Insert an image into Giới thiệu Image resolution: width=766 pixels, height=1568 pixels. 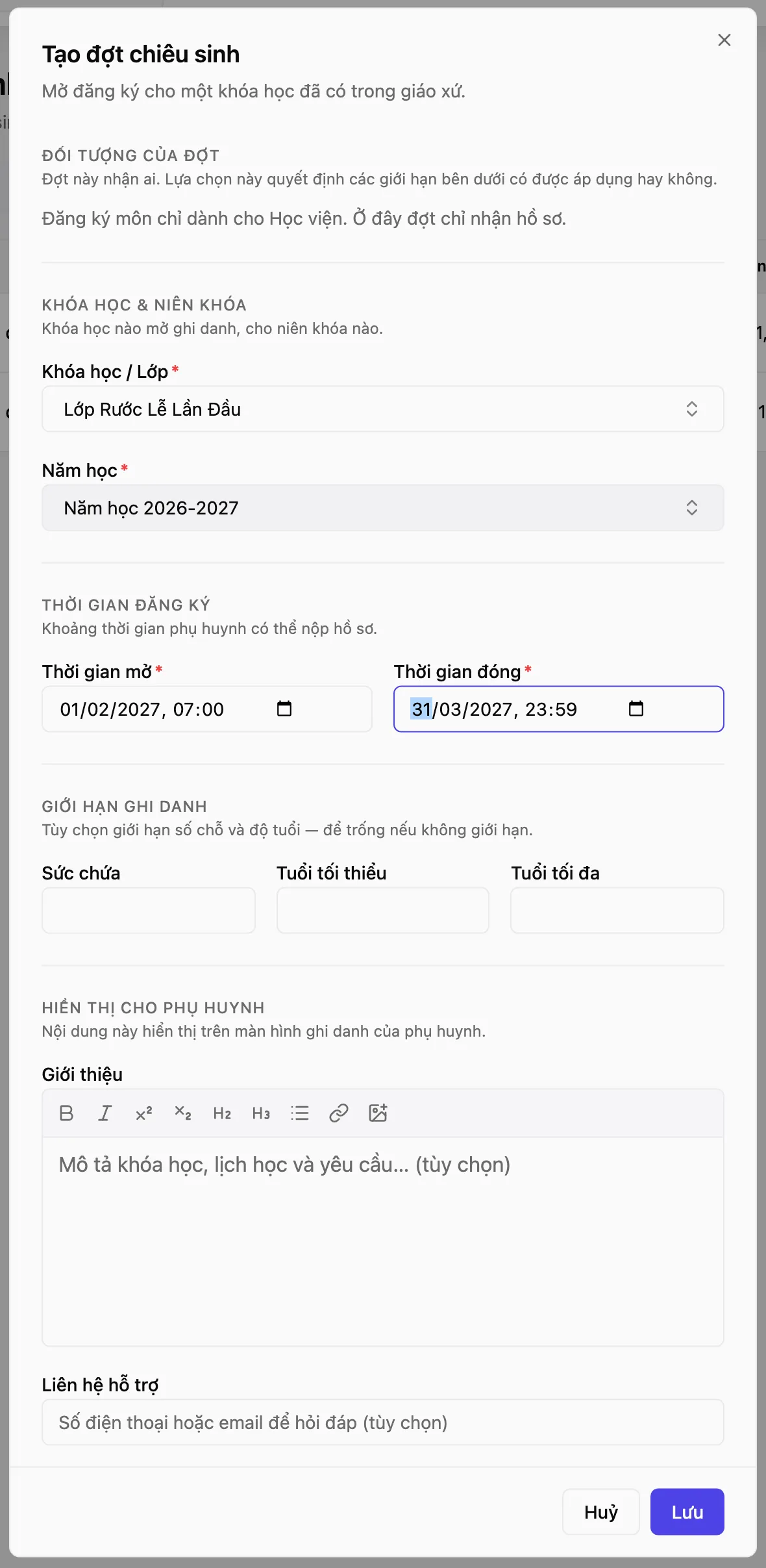point(378,1113)
